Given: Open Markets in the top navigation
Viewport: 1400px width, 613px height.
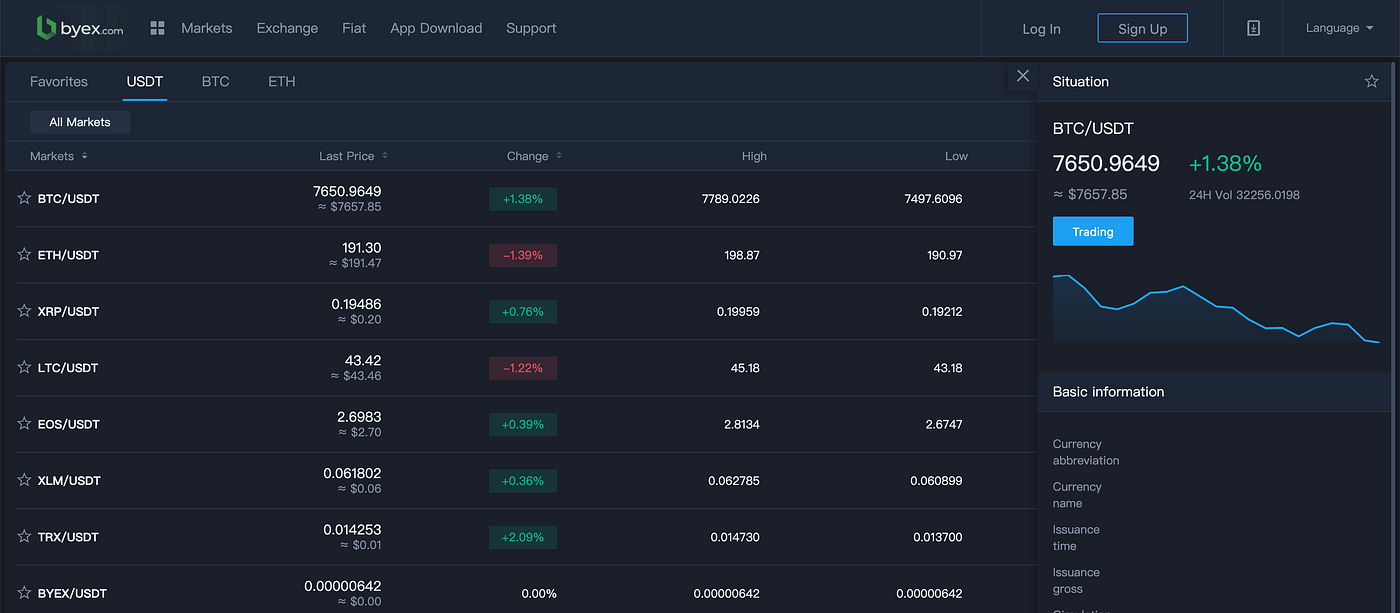Looking at the screenshot, I should pyautogui.click(x=207, y=28).
